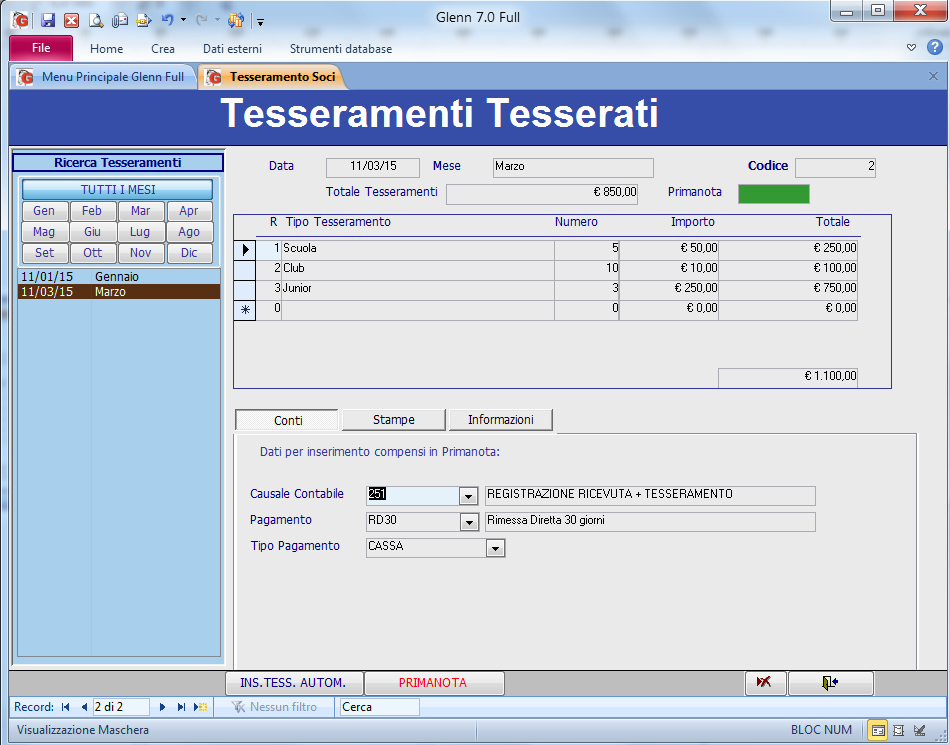Screen dimensions: 950x745
Task: Filter by Set month button
Action: 44,253
